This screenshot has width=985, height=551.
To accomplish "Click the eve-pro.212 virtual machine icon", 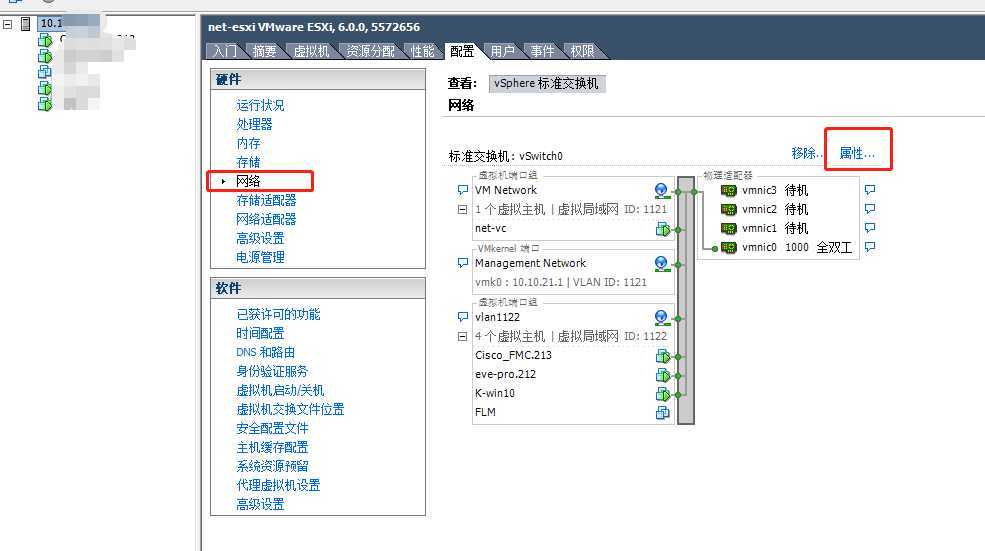I will point(663,374).
